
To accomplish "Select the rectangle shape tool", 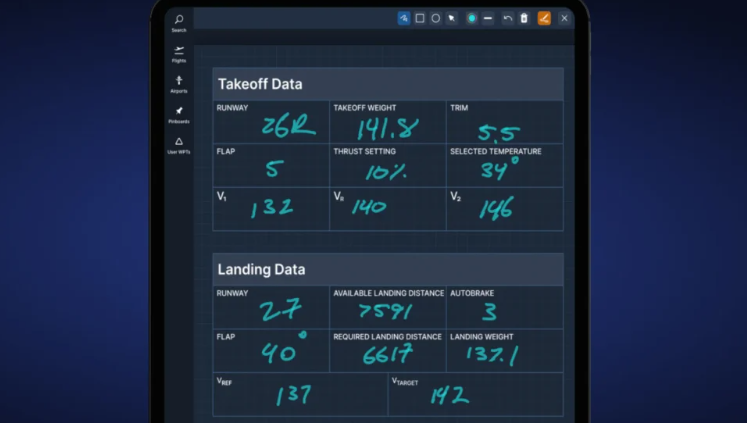I will [420, 18].
